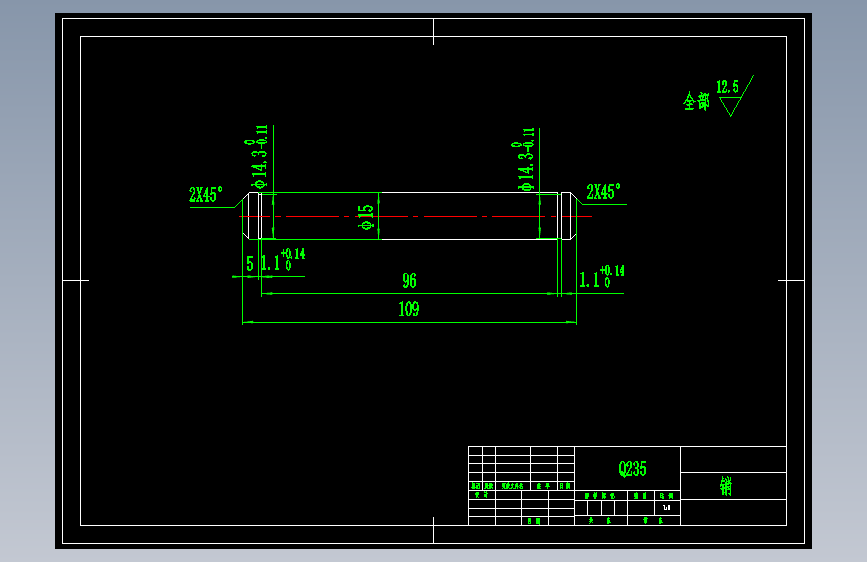
Task: Click the 12.5 roughness value
Action: (x=727, y=87)
